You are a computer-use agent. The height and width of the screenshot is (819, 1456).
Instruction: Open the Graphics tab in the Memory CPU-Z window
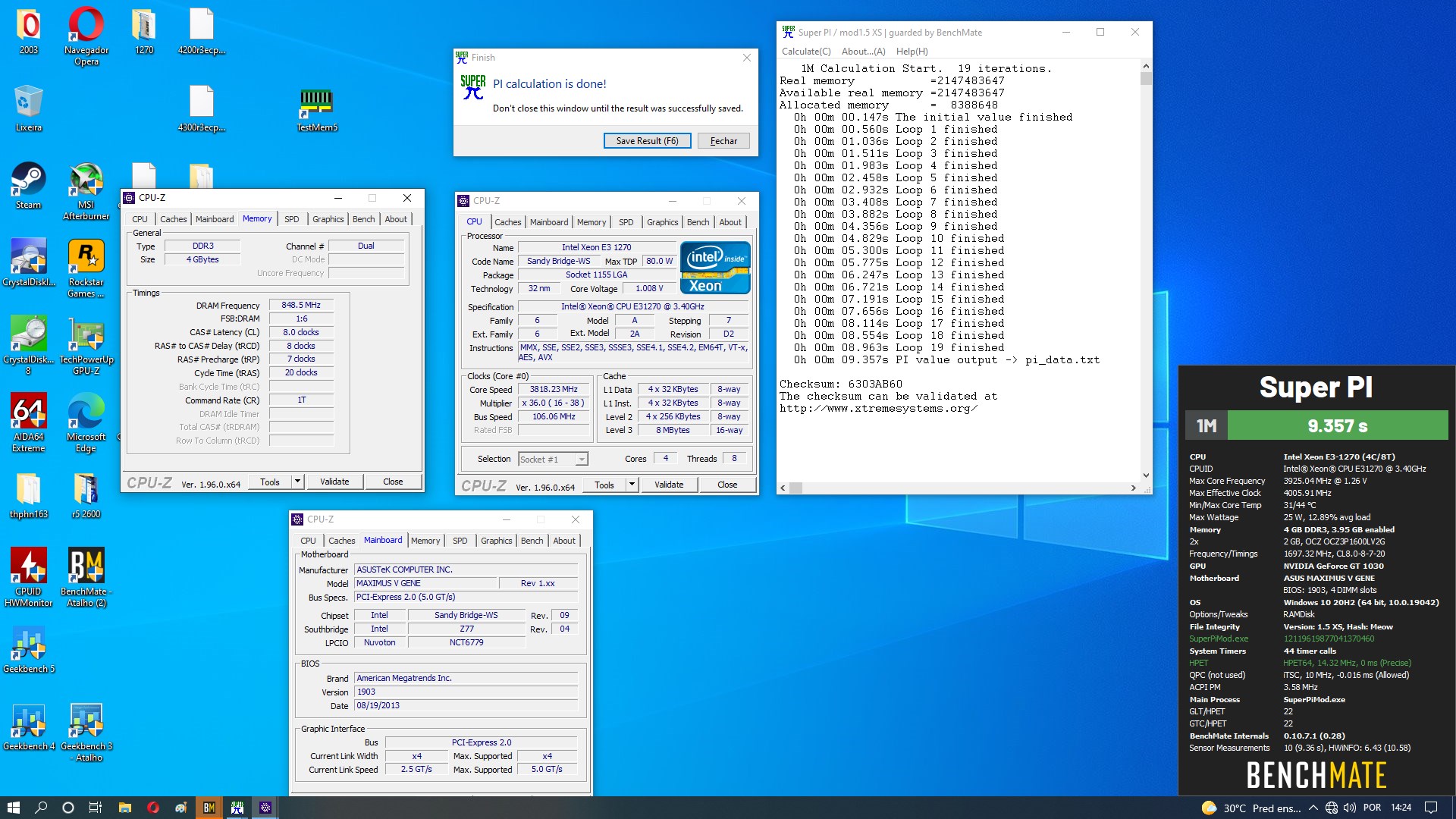(328, 219)
